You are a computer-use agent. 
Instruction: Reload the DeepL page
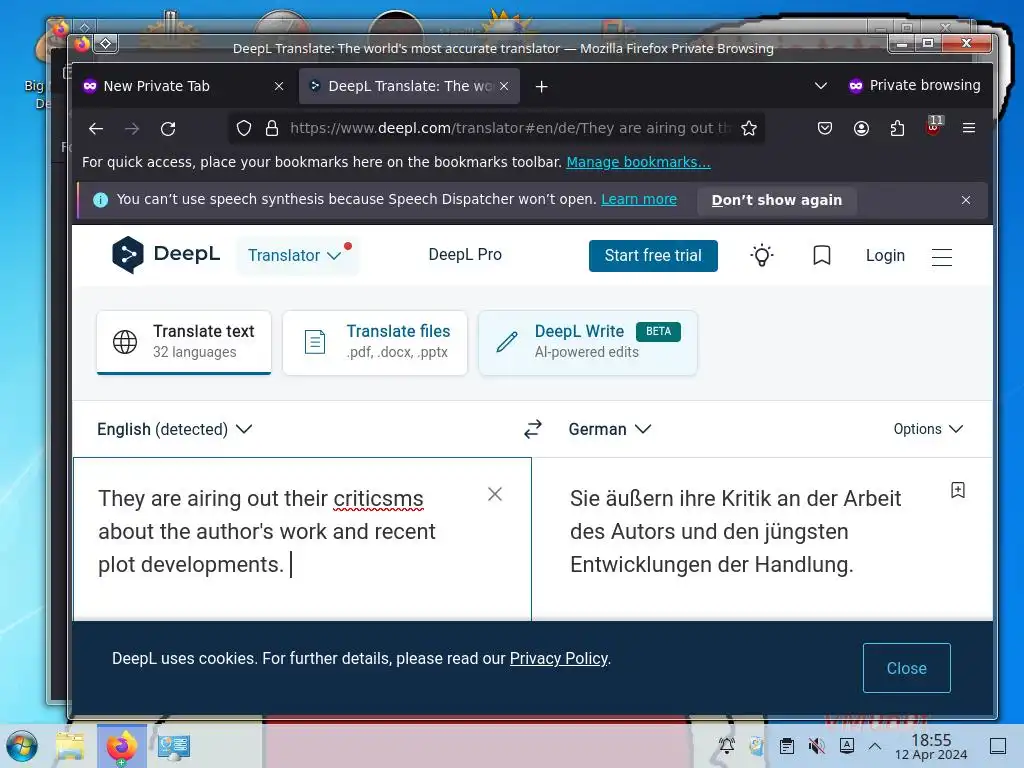pyautogui.click(x=168, y=129)
